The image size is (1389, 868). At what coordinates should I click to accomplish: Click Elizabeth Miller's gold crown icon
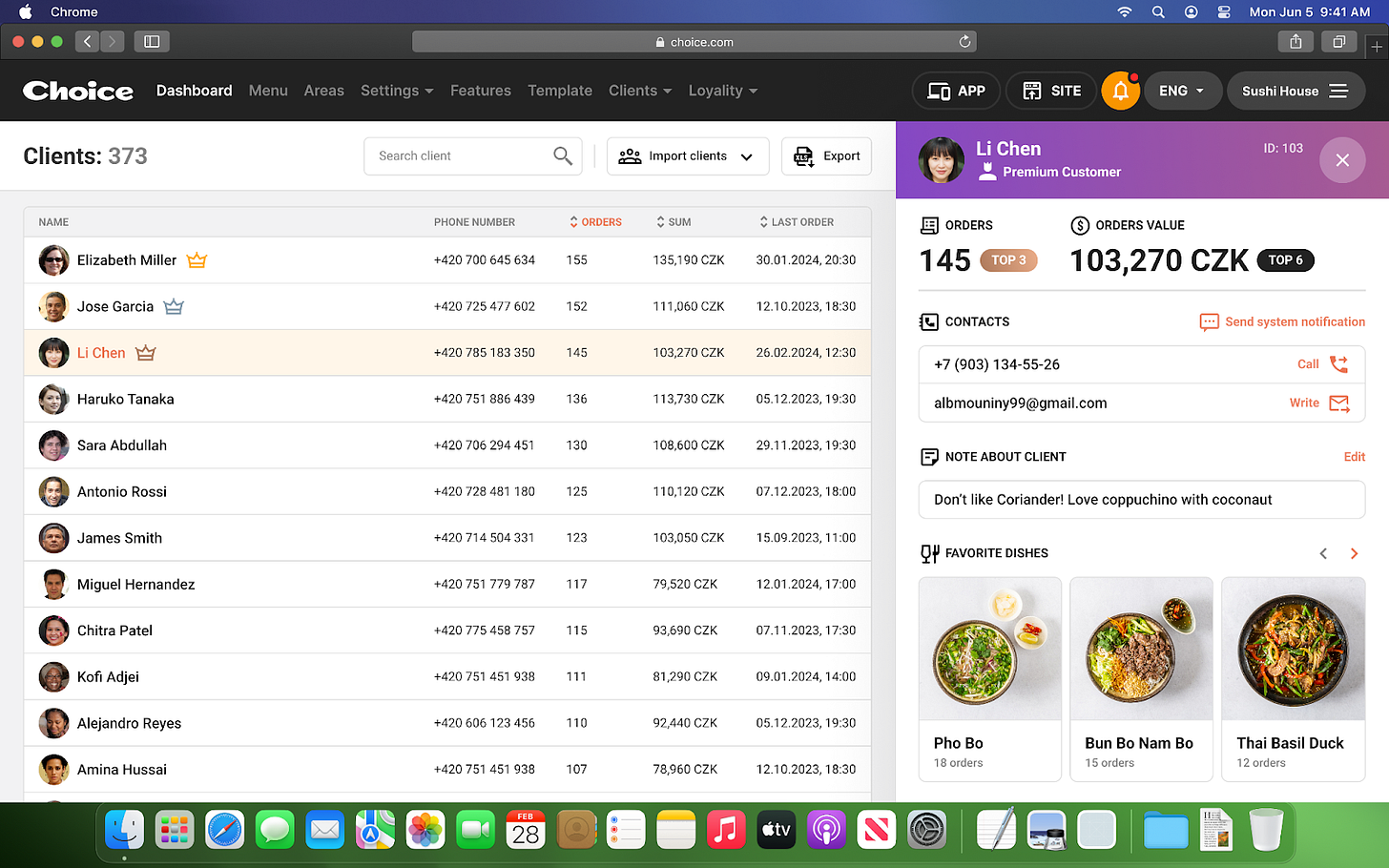tap(197, 259)
